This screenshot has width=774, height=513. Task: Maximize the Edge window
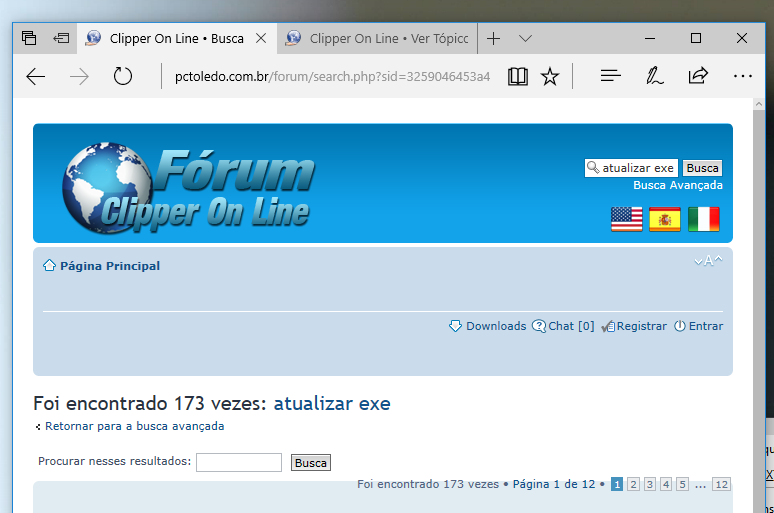pyautogui.click(x=696, y=38)
